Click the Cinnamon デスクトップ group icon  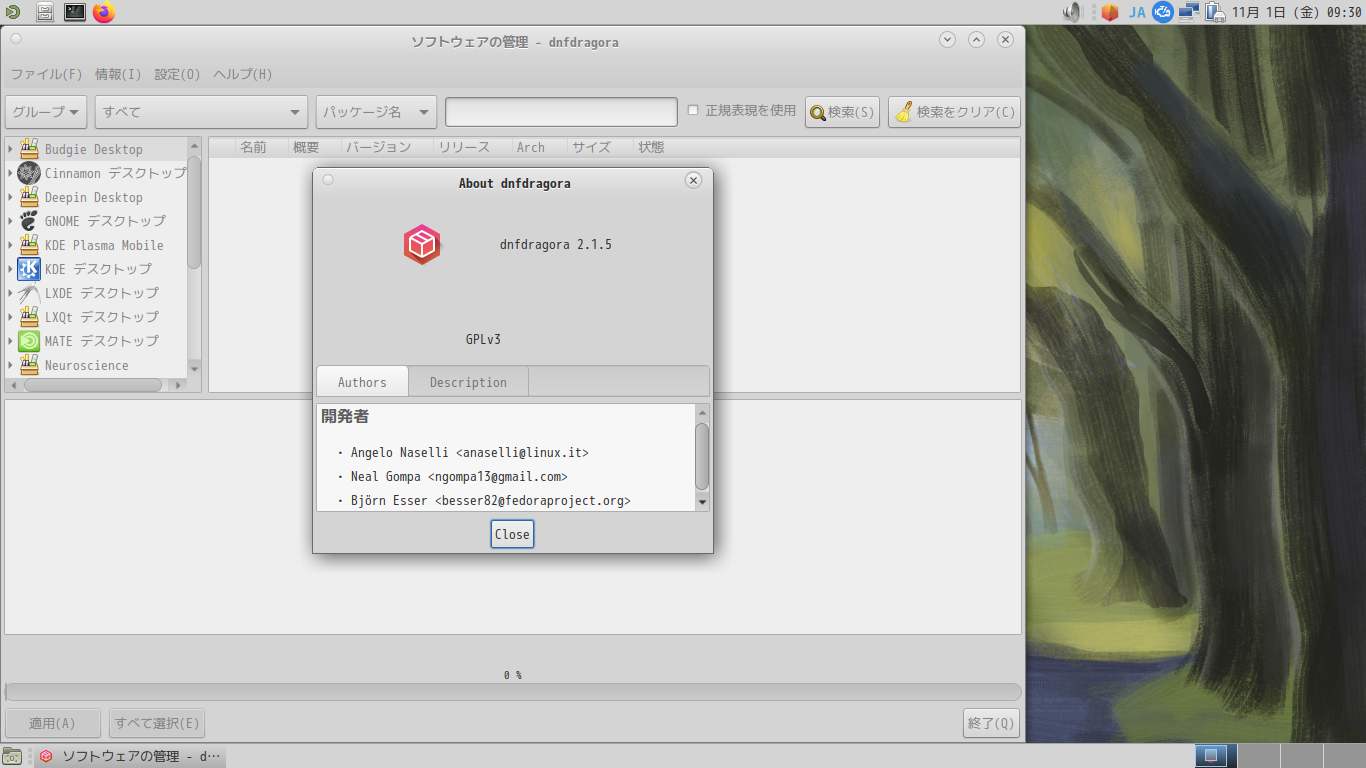pyautogui.click(x=27, y=172)
